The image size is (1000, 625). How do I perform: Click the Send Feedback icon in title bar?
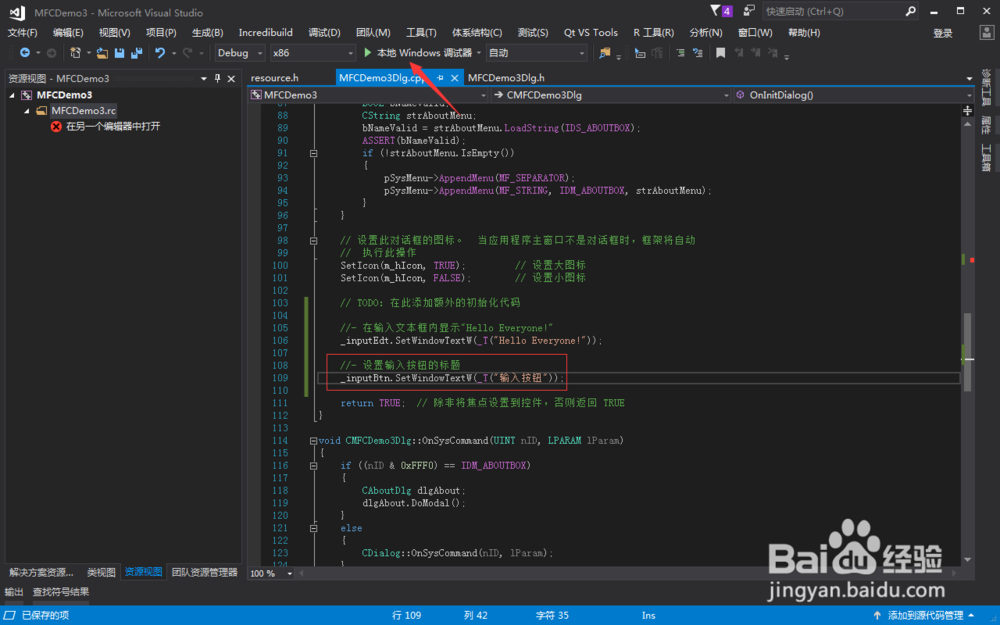tap(749, 11)
